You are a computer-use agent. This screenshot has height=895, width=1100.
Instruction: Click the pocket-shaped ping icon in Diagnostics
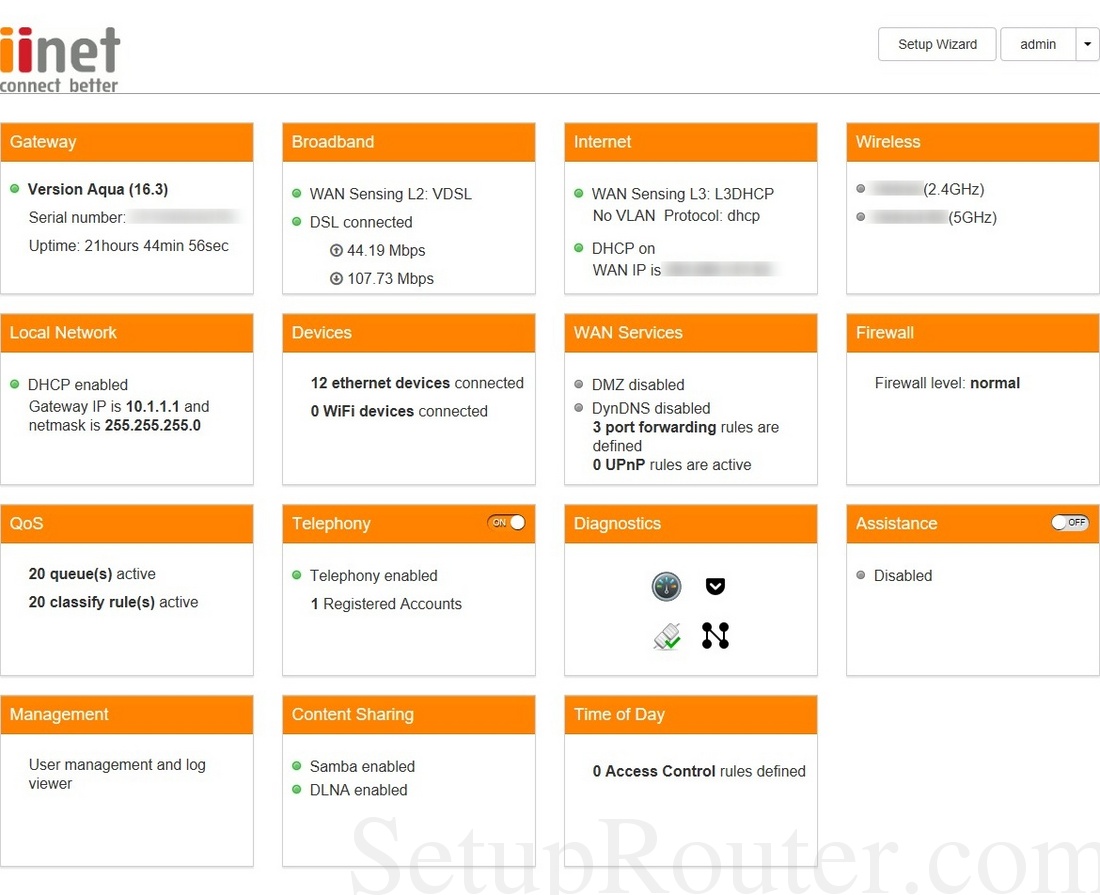tap(715, 586)
